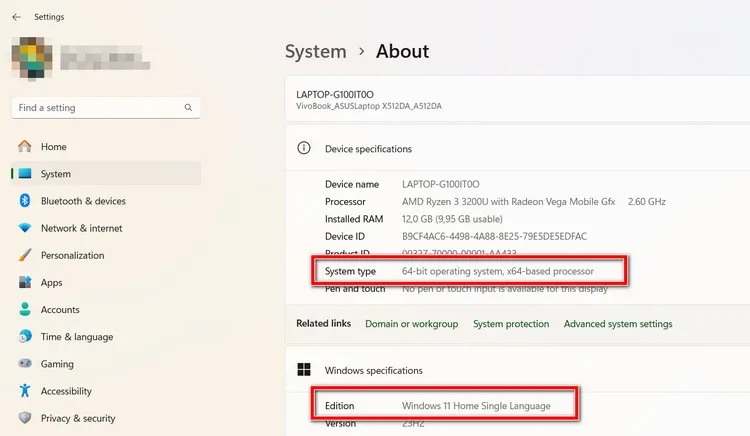The height and width of the screenshot is (436, 750).
Task: Open Accounts settings
Action: pyautogui.click(x=60, y=310)
